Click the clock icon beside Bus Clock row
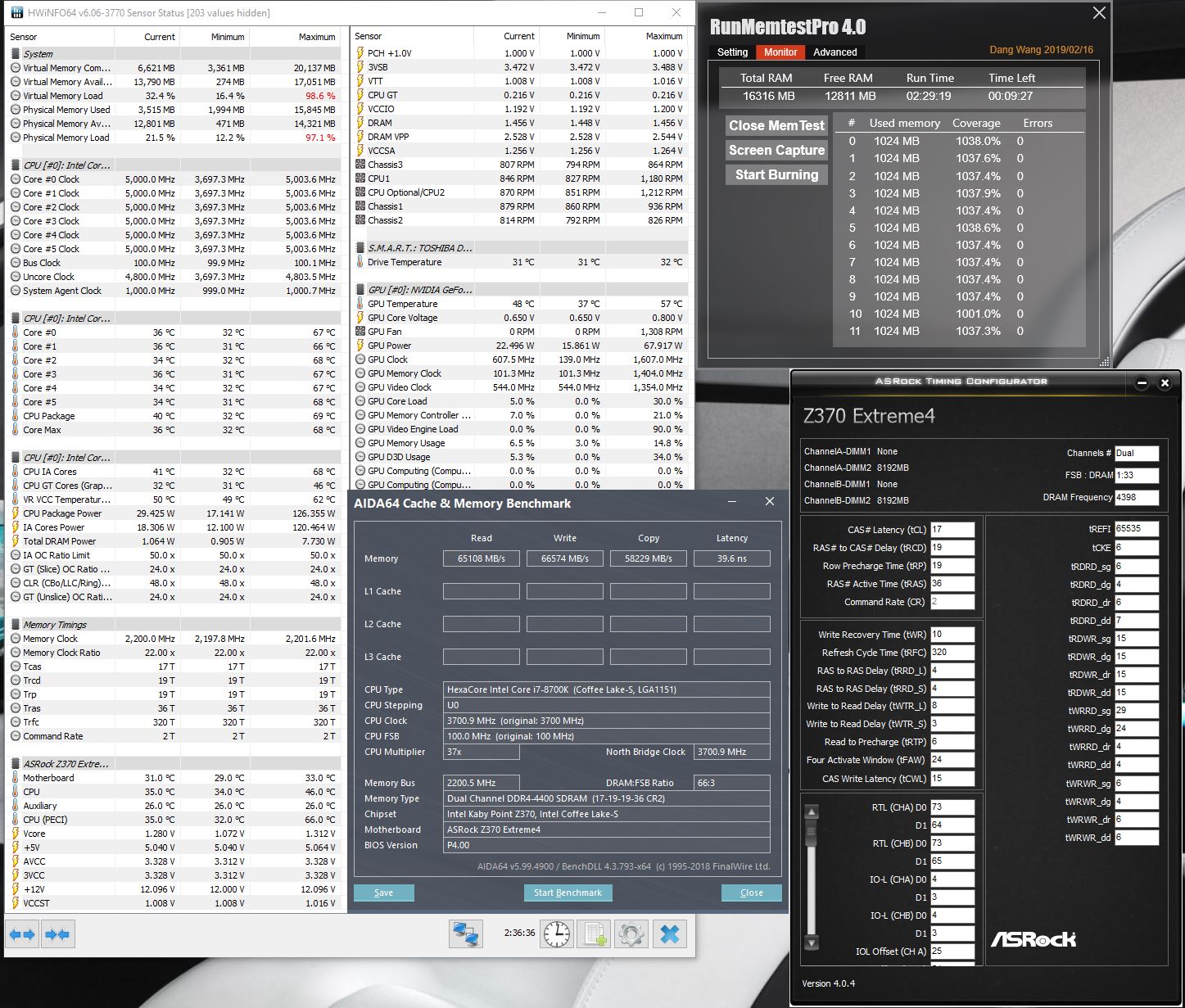The height and width of the screenshot is (1008, 1185). (x=16, y=263)
